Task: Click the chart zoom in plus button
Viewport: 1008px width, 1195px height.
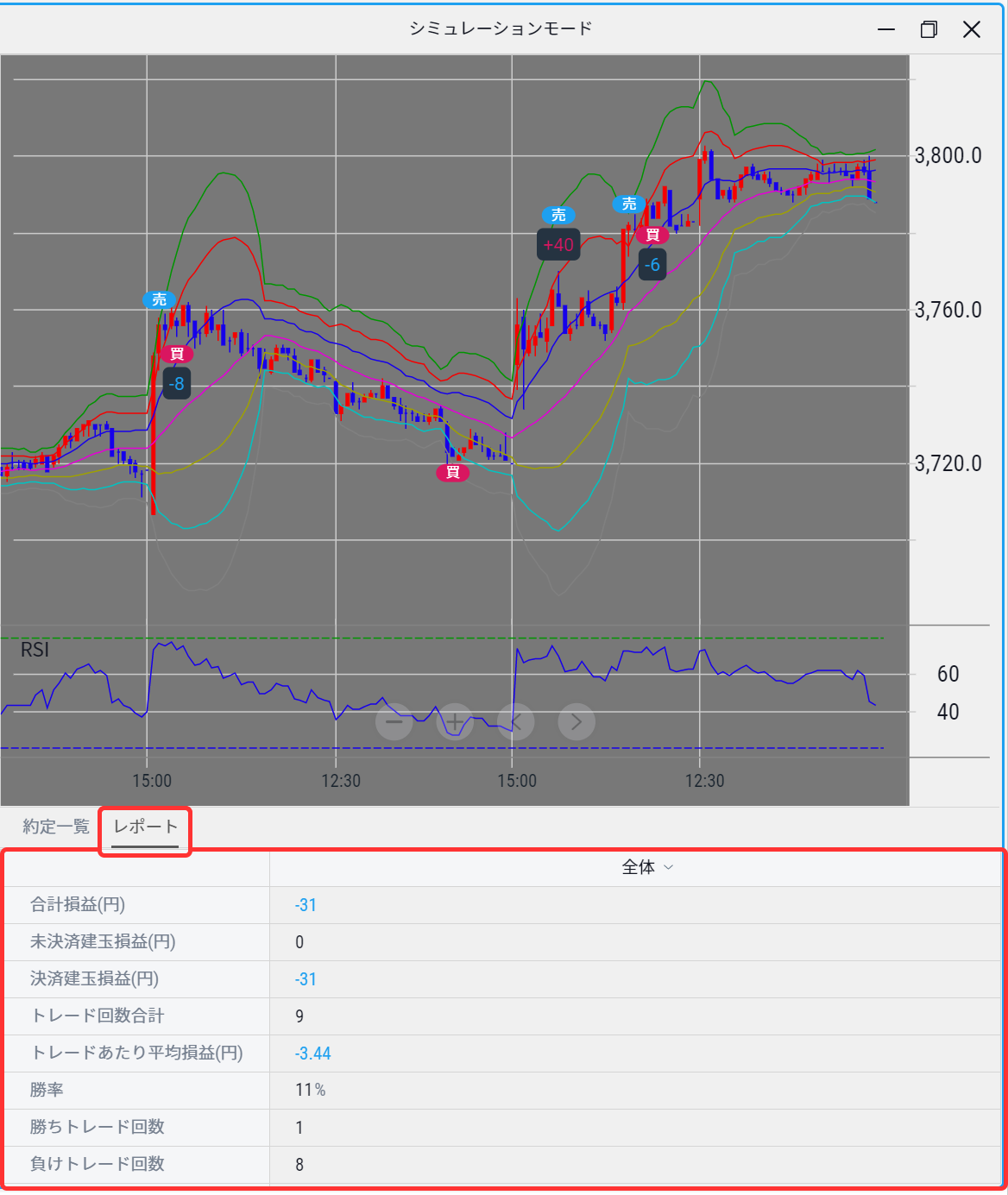Action: pyautogui.click(x=455, y=721)
